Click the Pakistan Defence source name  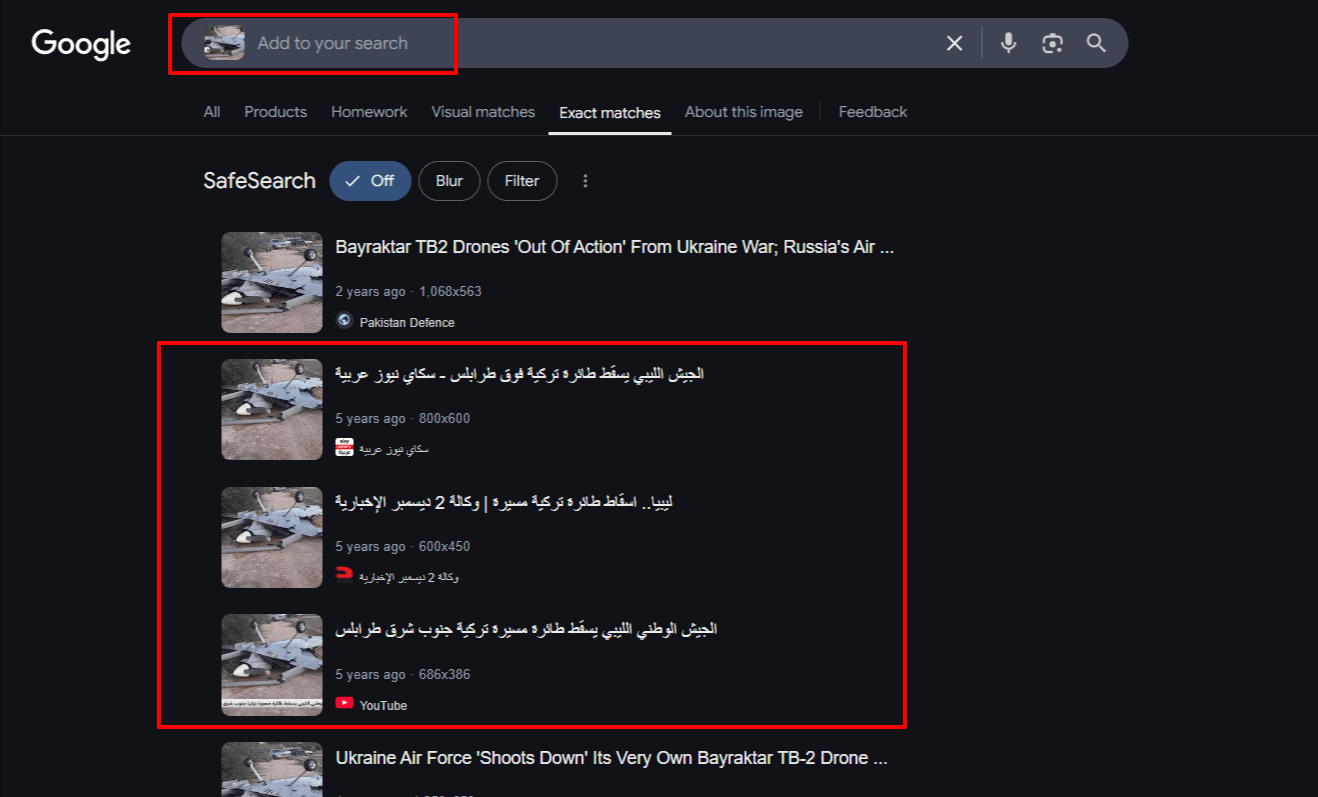click(x=407, y=322)
